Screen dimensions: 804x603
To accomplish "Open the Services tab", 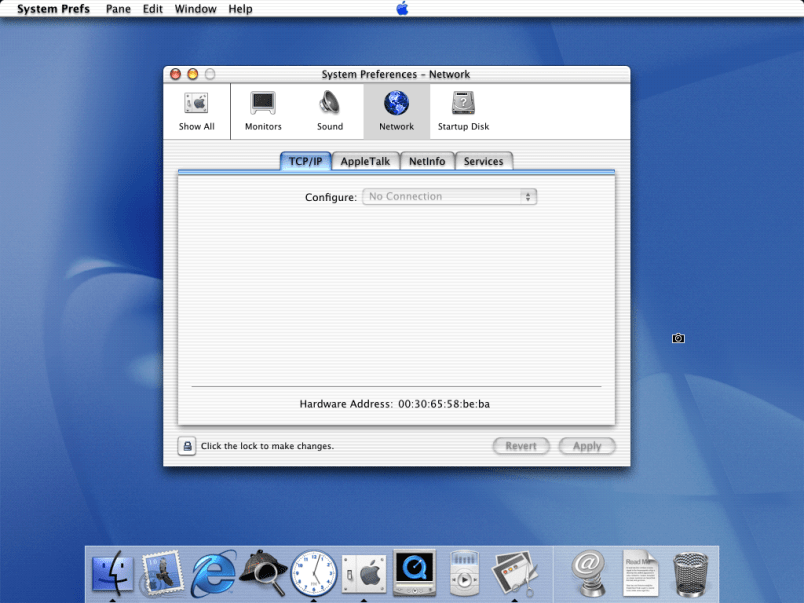I will coord(483,161).
